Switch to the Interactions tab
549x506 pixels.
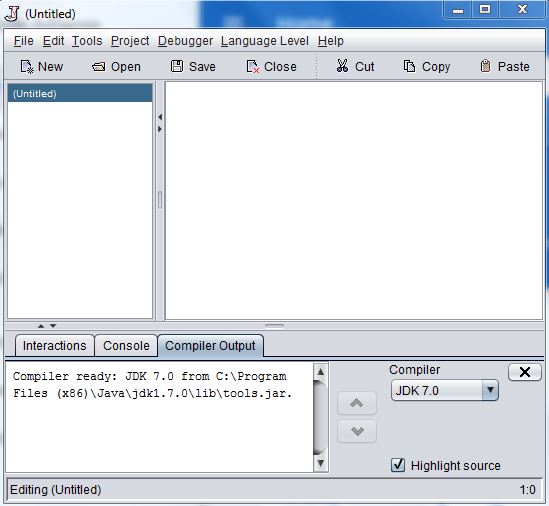pos(55,346)
